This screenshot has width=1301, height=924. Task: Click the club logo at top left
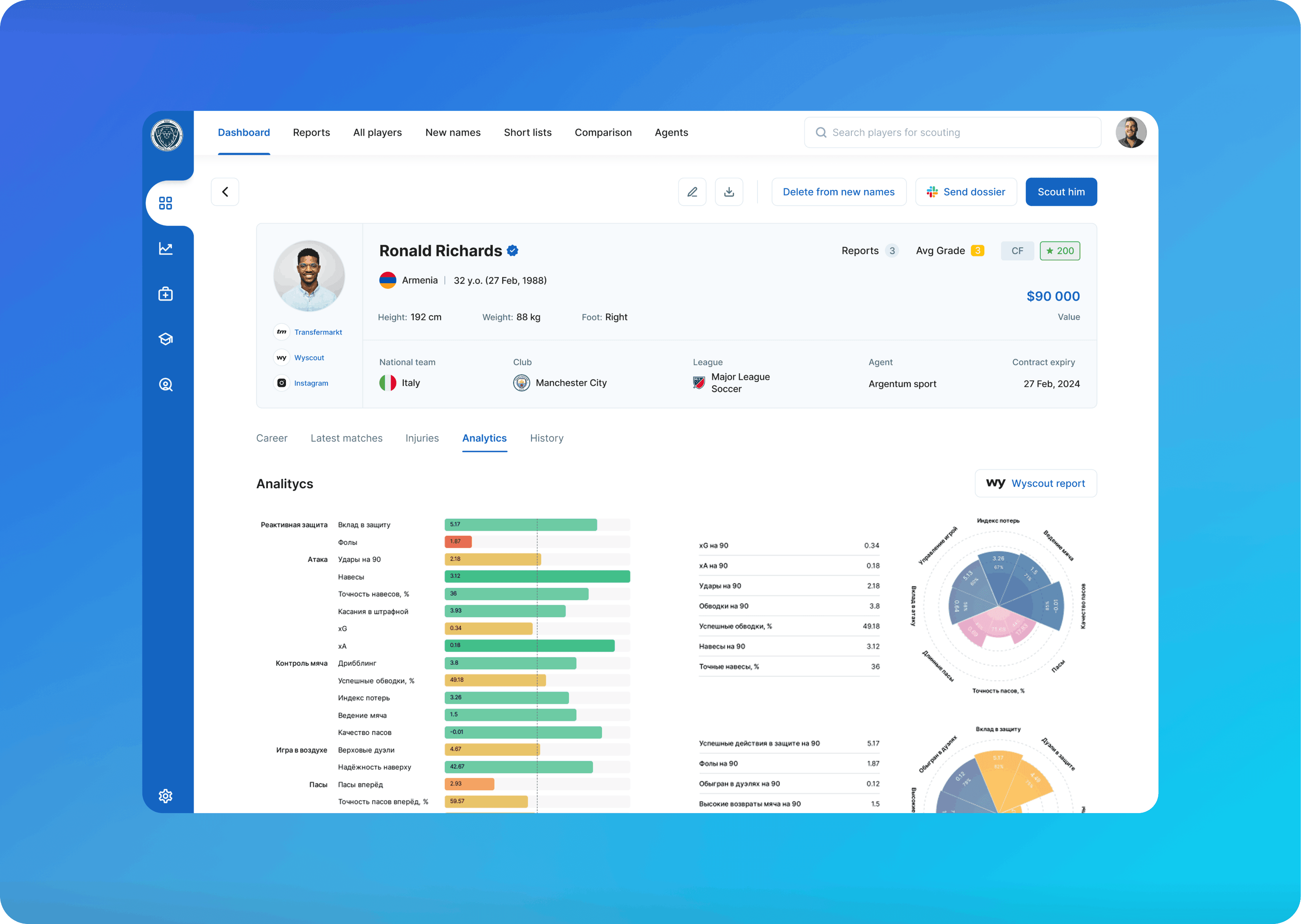tap(167, 135)
